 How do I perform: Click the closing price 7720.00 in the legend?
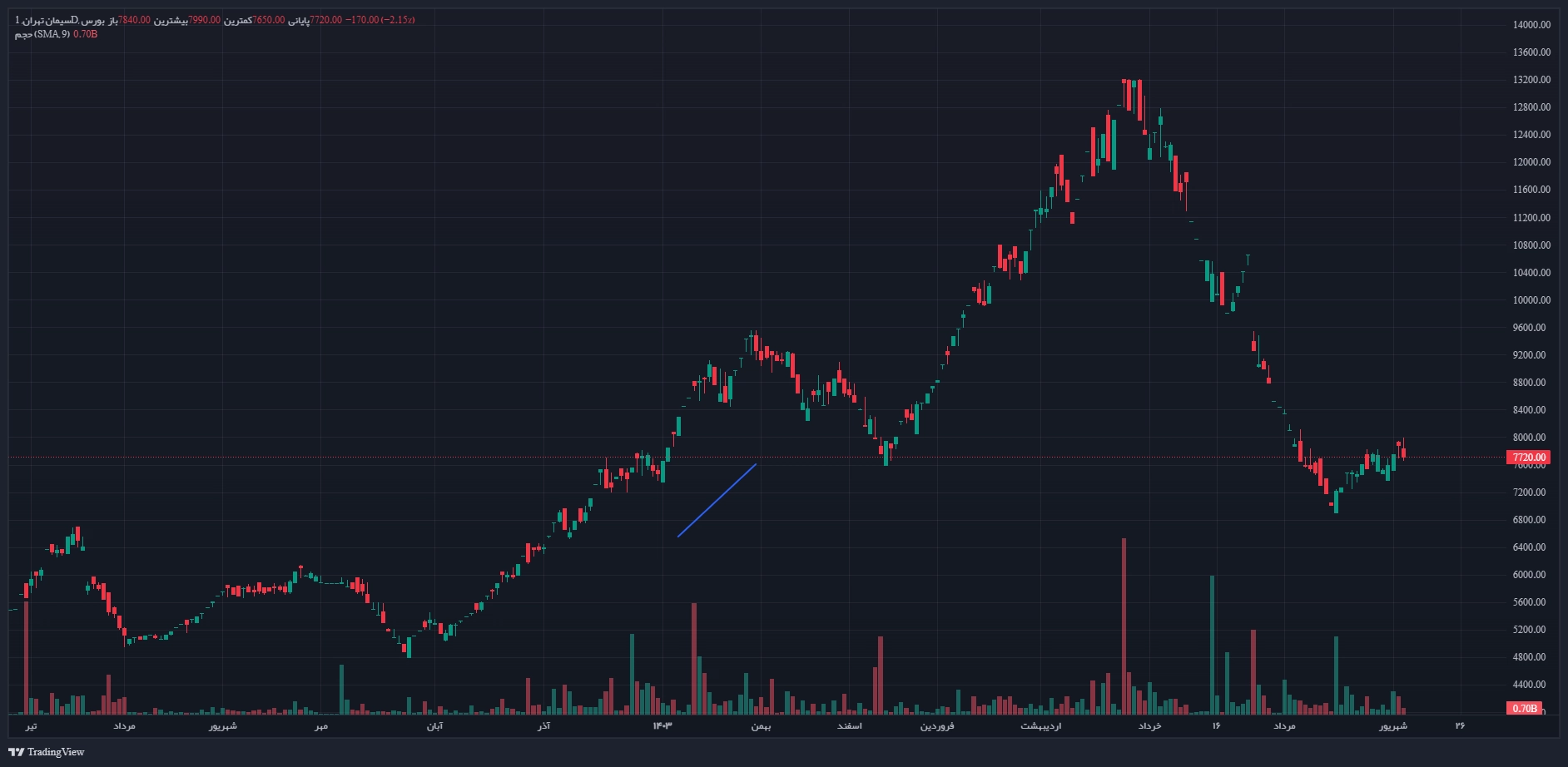325,20
